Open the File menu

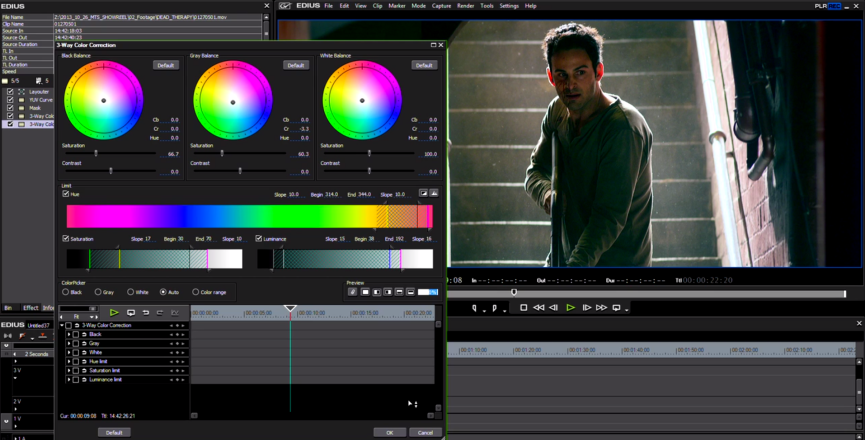[x=329, y=6]
